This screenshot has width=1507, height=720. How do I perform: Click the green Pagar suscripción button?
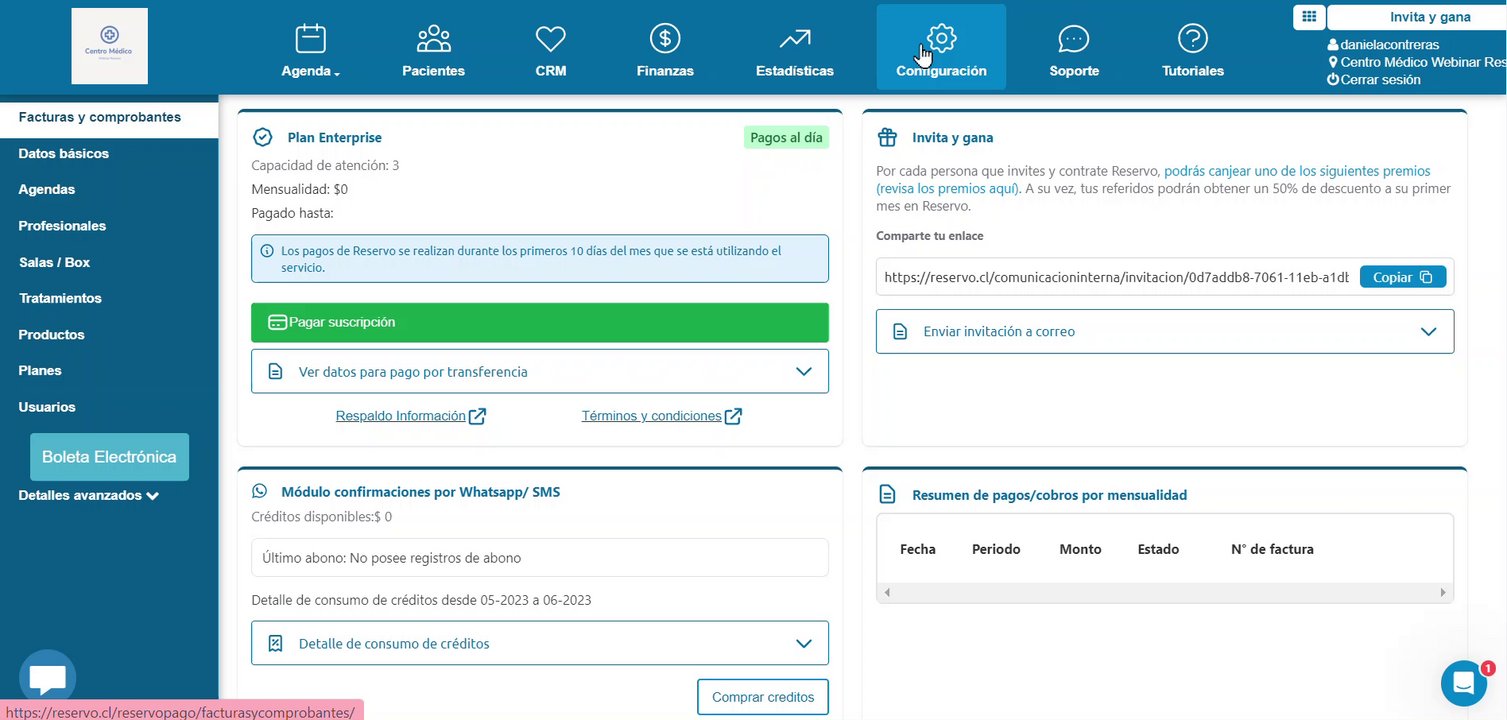(x=540, y=322)
